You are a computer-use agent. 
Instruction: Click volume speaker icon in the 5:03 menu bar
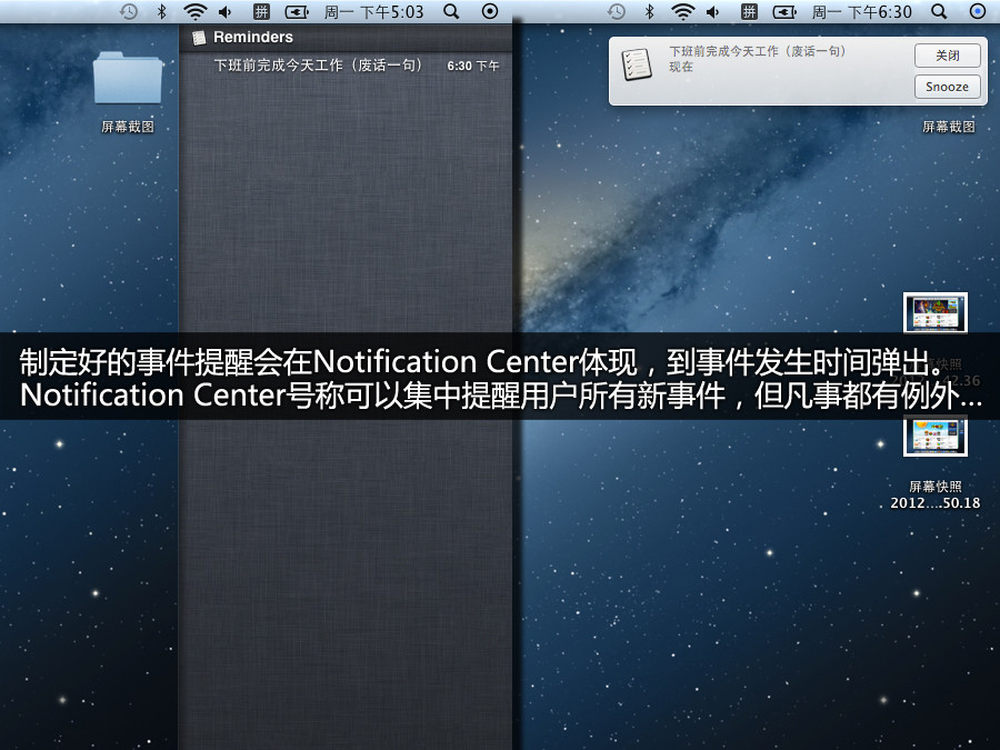(225, 11)
